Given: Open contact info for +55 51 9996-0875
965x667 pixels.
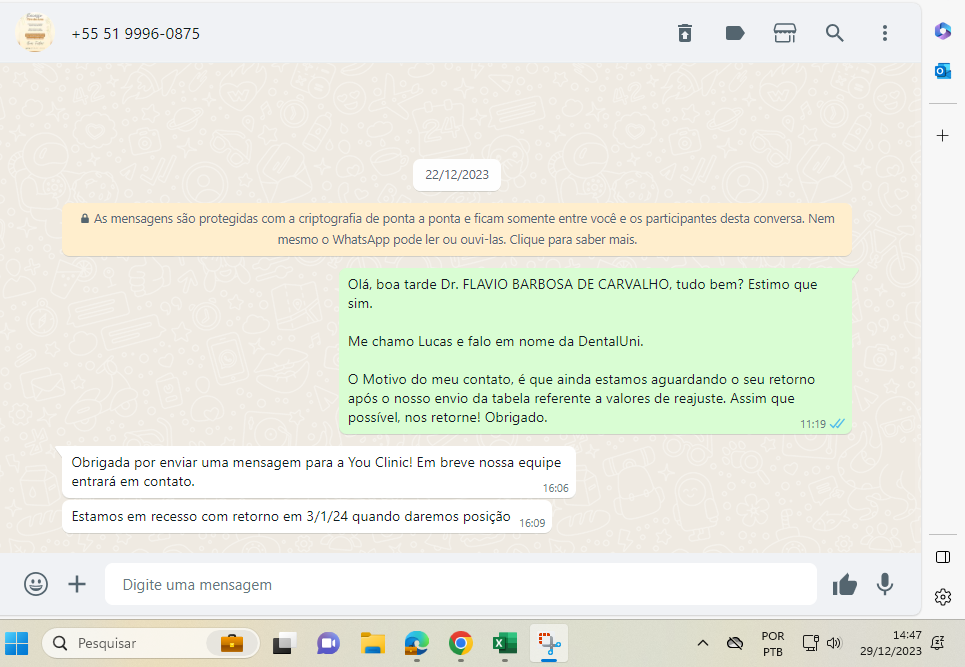Looking at the screenshot, I should tap(135, 34).
